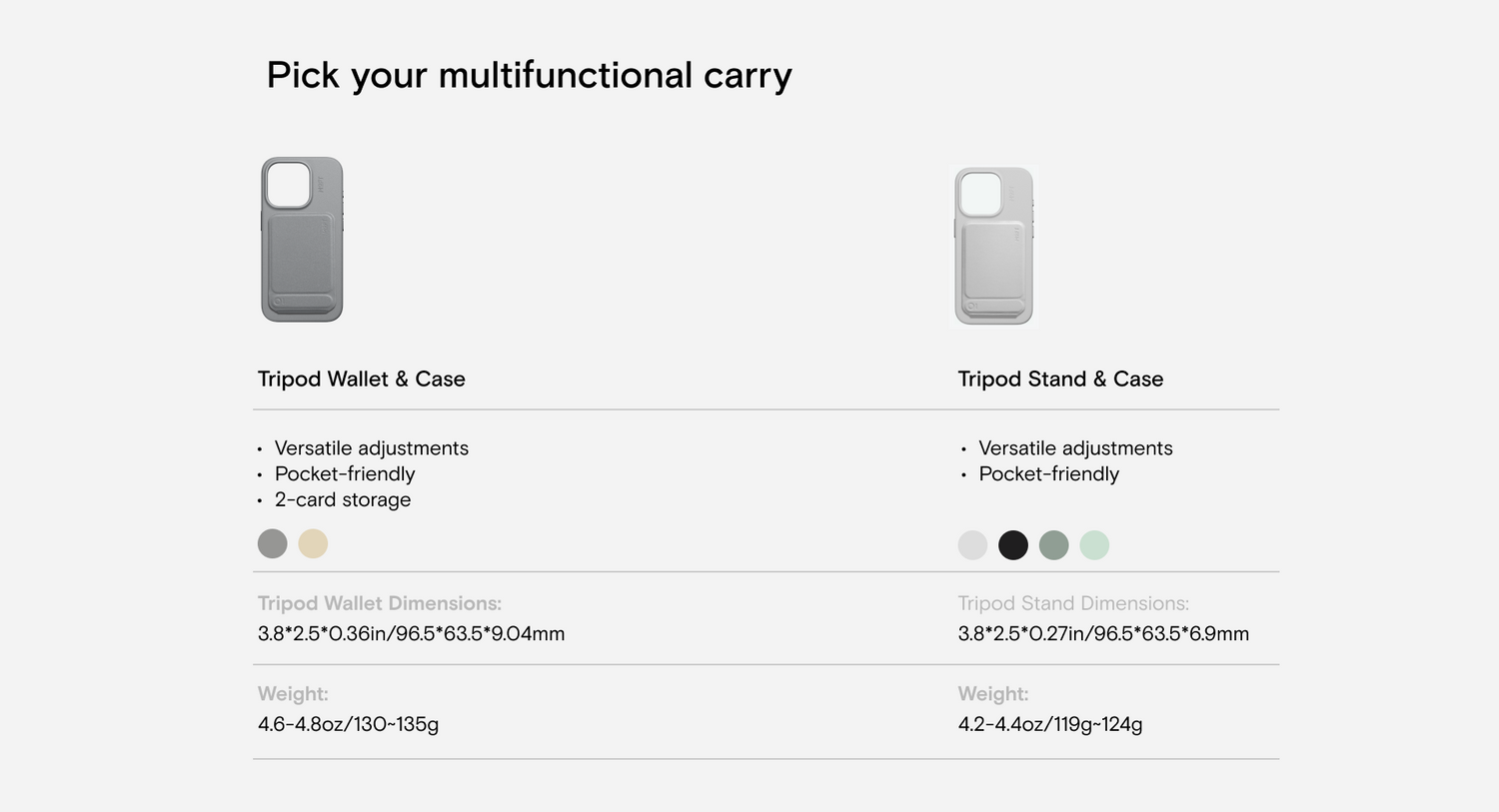
Task: Click the "Tripod Stand Dimensions:" label
Action: pyautogui.click(x=1073, y=603)
